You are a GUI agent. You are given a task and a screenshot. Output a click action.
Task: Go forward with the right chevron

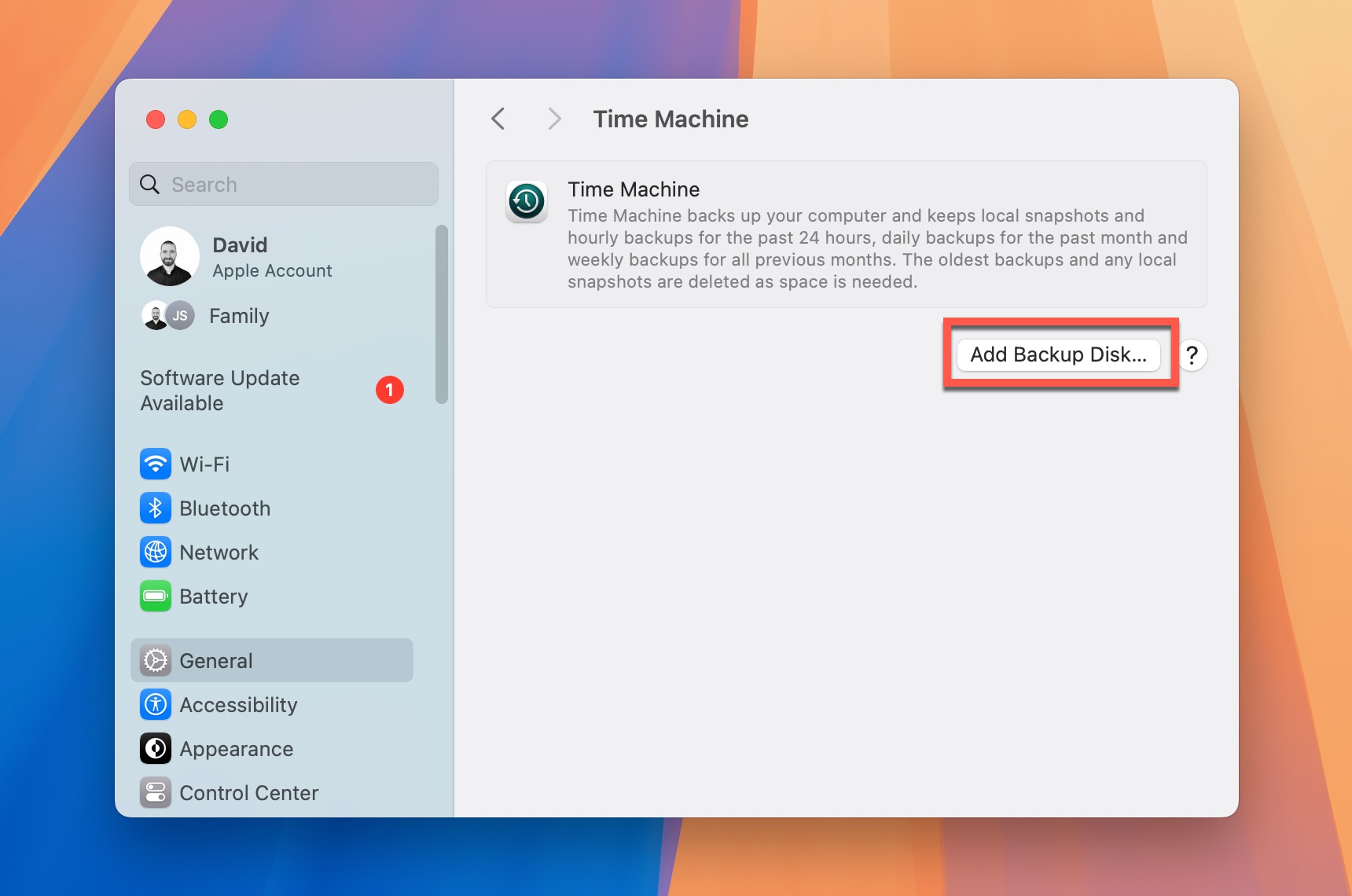click(x=554, y=119)
